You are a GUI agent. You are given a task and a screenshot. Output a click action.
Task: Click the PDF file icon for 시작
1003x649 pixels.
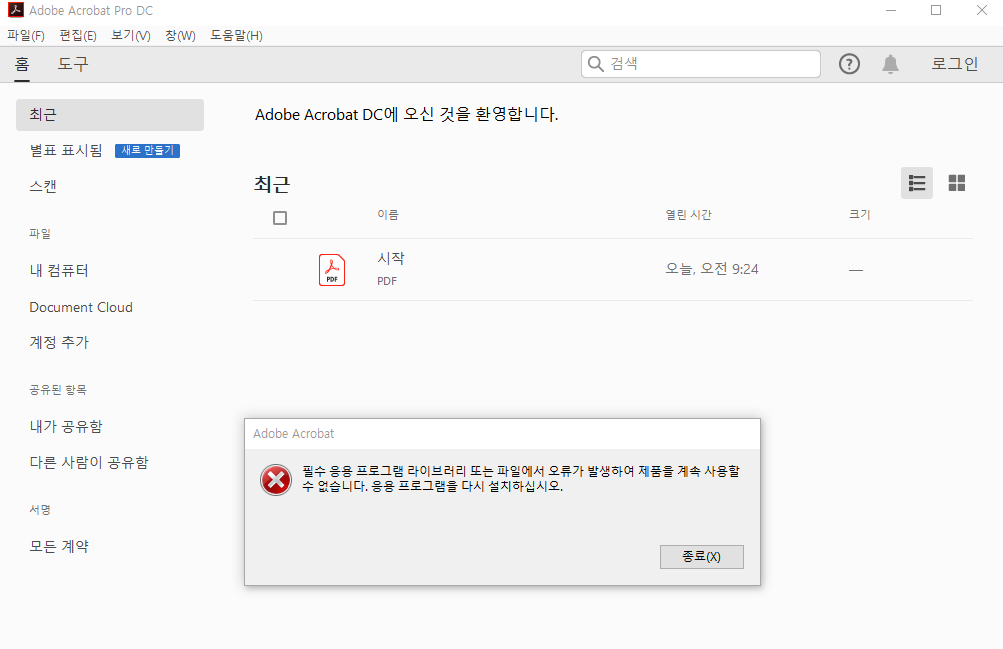tap(332, 270)
